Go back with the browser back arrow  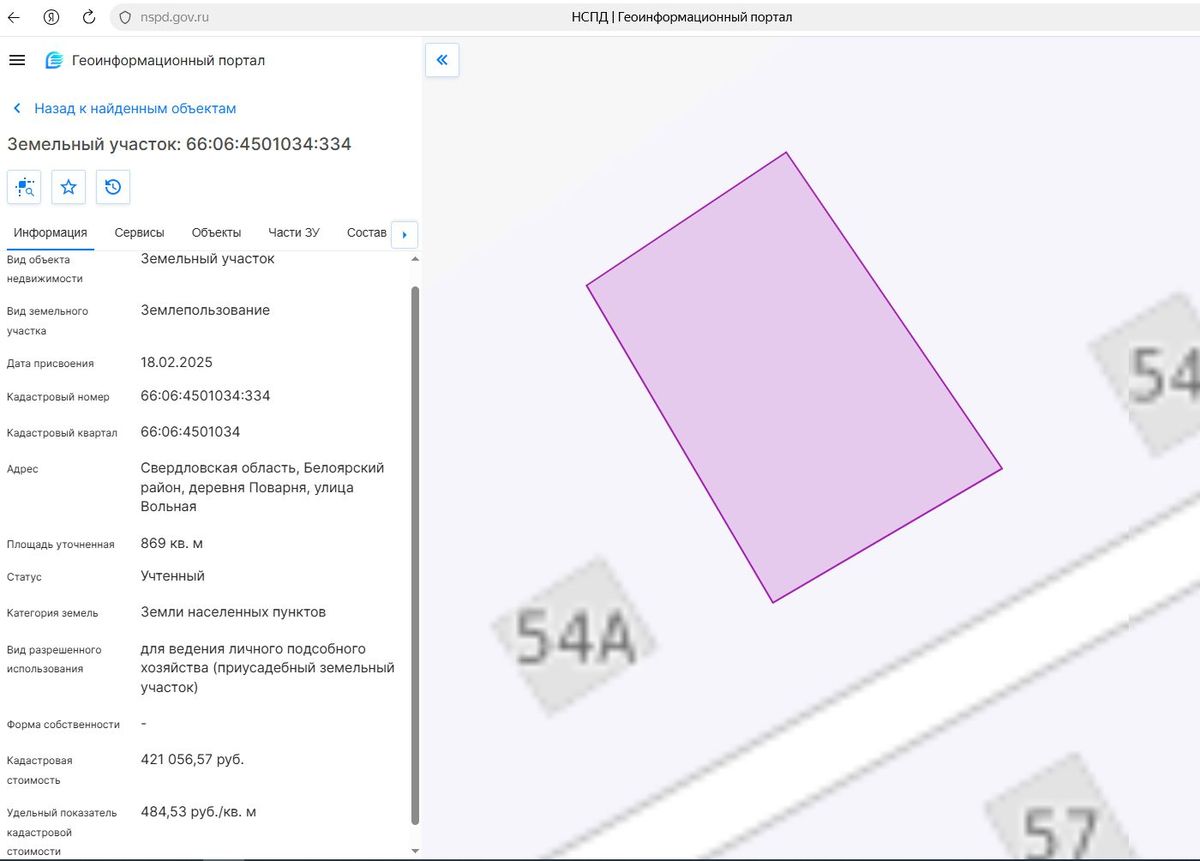coord(15,17)
